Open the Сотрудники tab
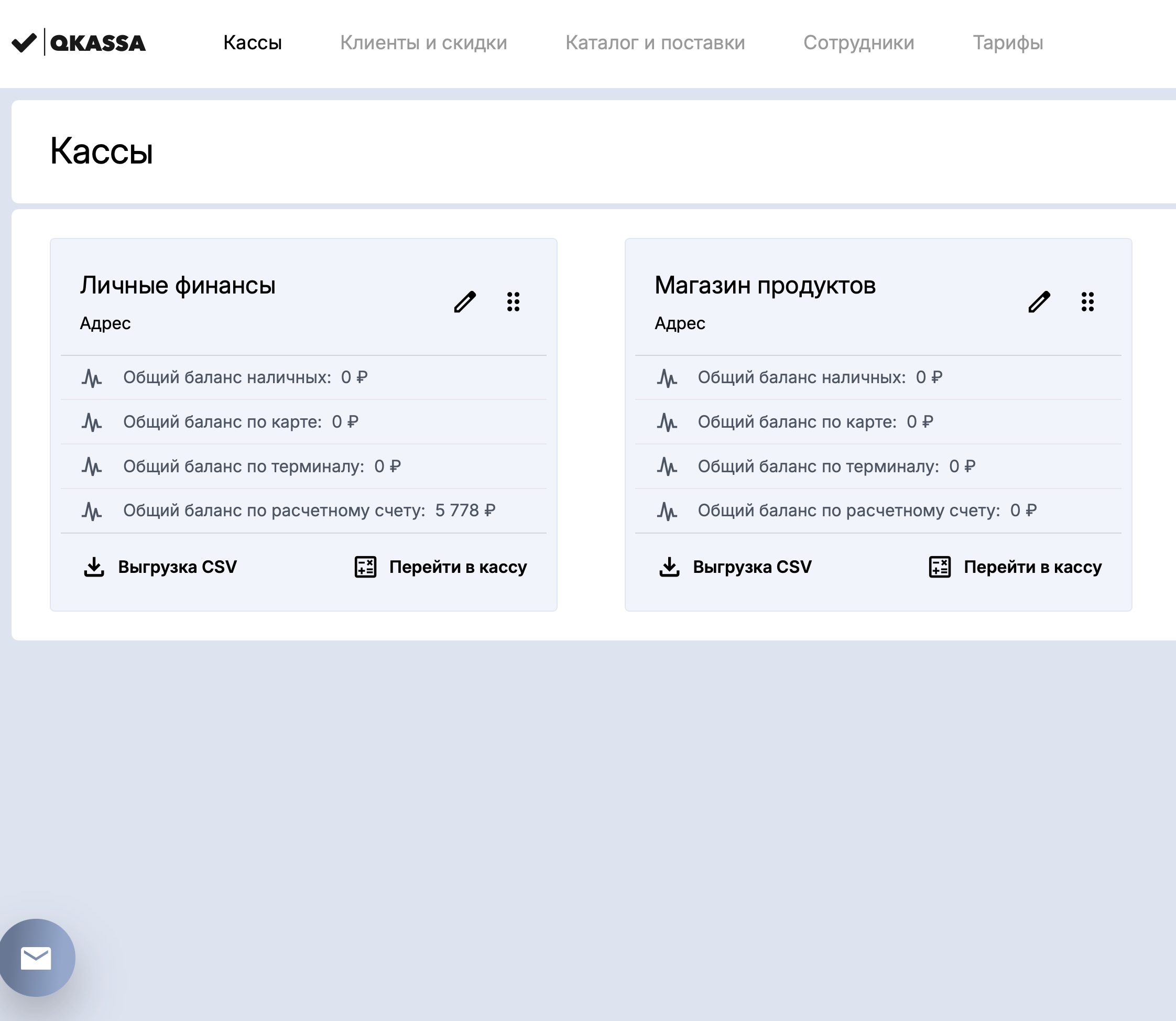Image resolution: width=1176 pixels, height=1021 pixels. [858, 43]
